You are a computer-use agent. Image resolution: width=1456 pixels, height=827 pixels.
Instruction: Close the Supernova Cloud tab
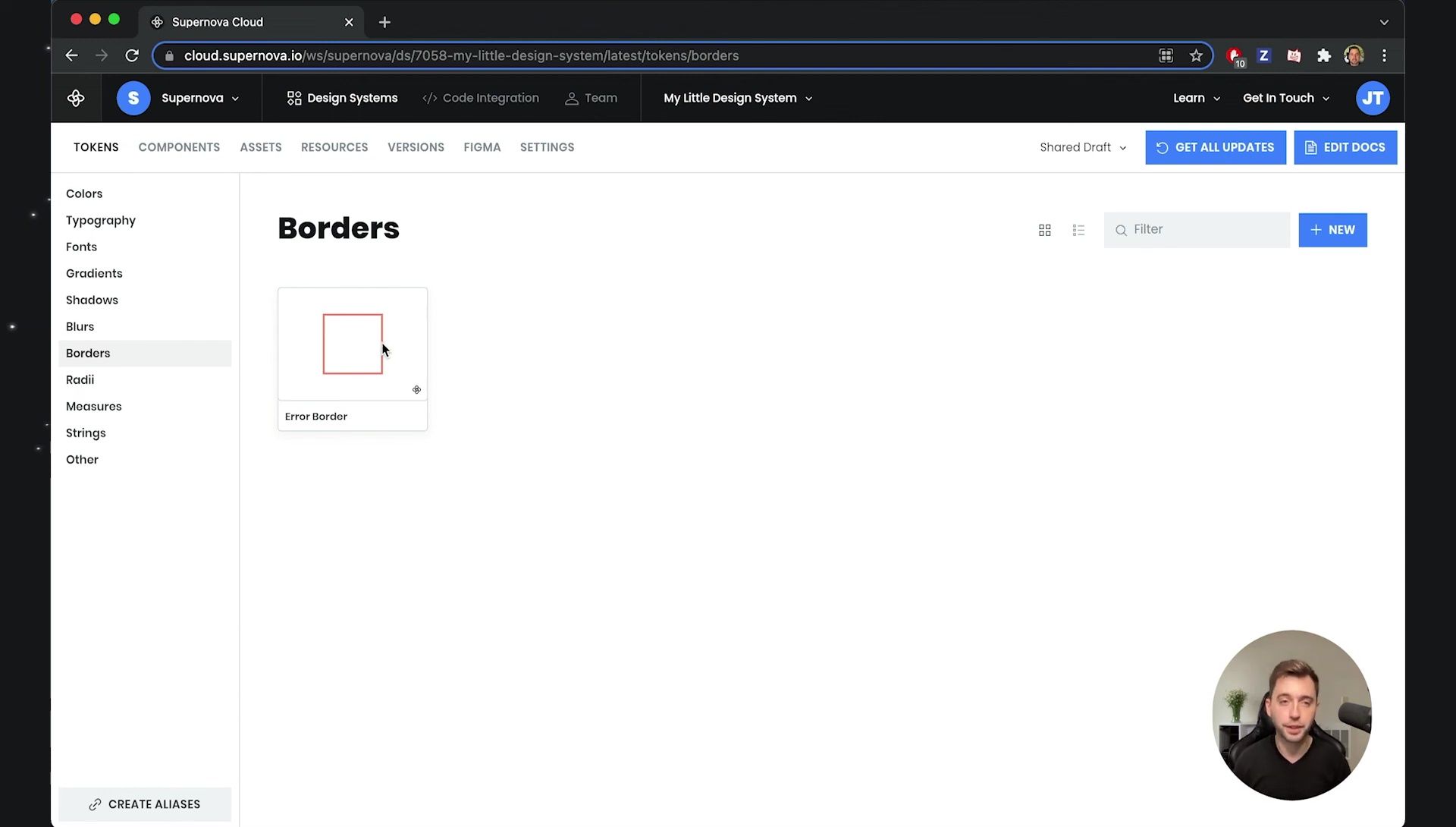pos(349,22)
